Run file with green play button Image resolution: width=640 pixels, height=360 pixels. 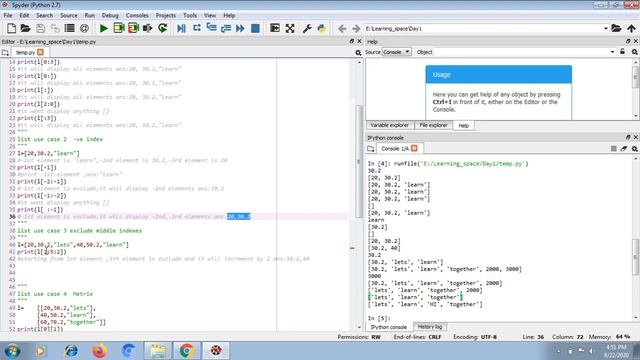click(104, 28)
